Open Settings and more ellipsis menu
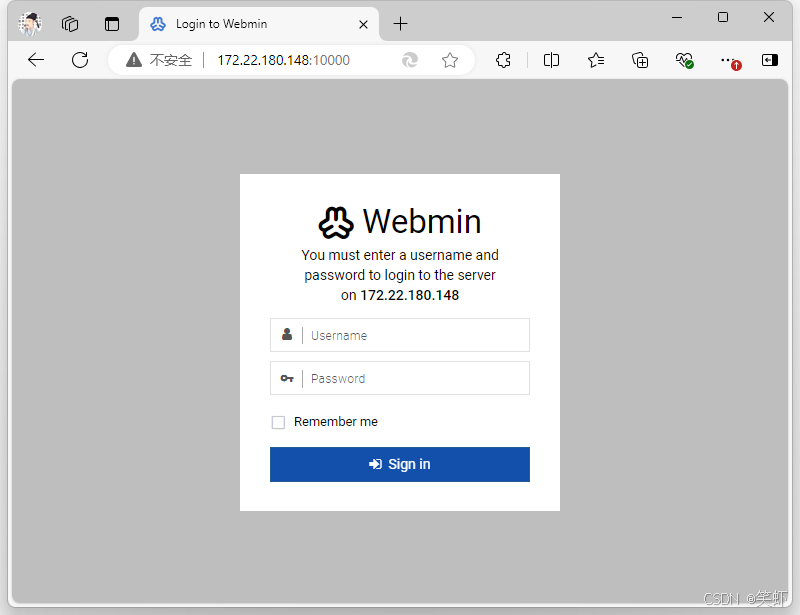 point(729,60)
